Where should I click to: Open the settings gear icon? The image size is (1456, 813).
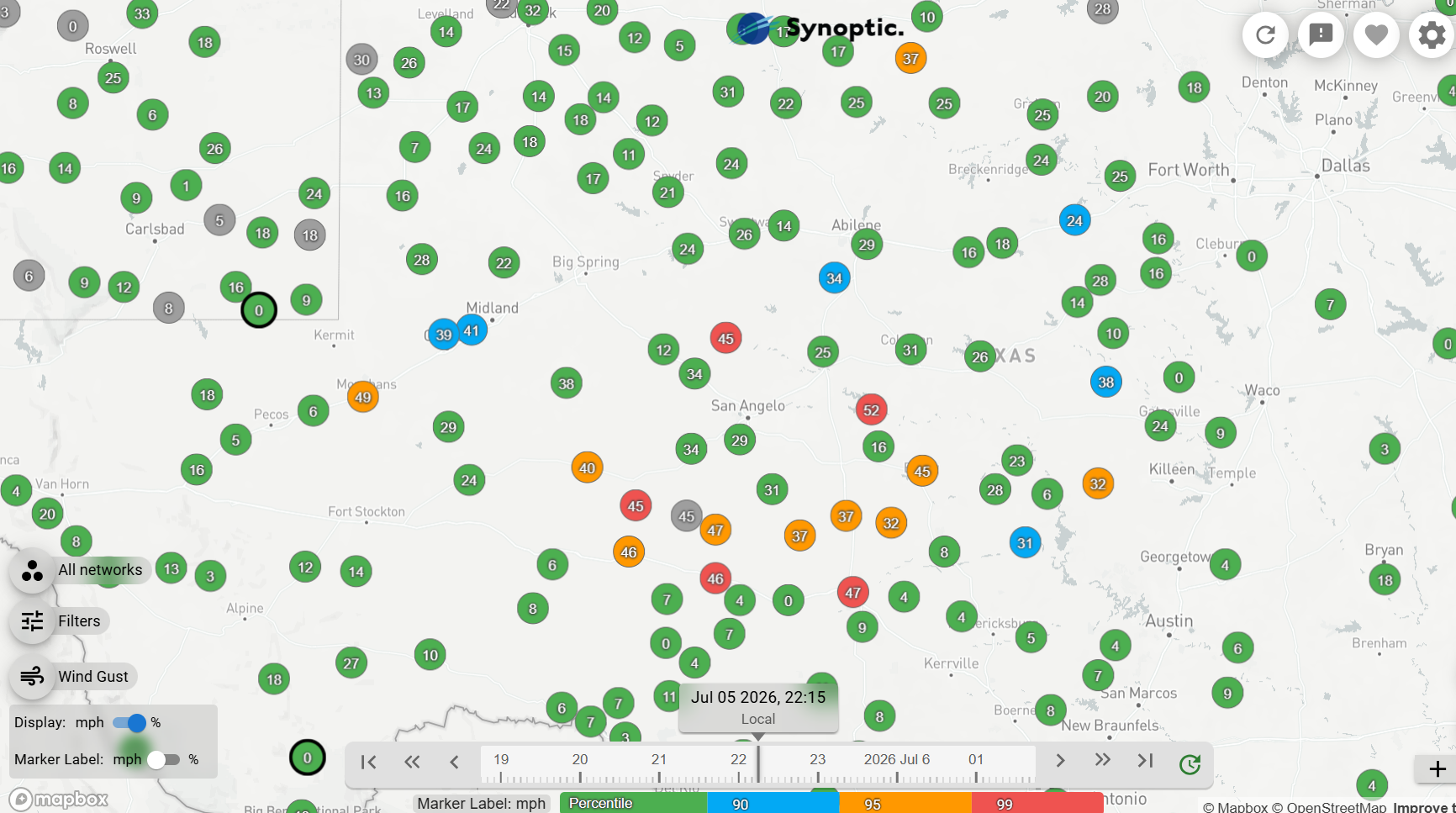[x=1432, y=34]
